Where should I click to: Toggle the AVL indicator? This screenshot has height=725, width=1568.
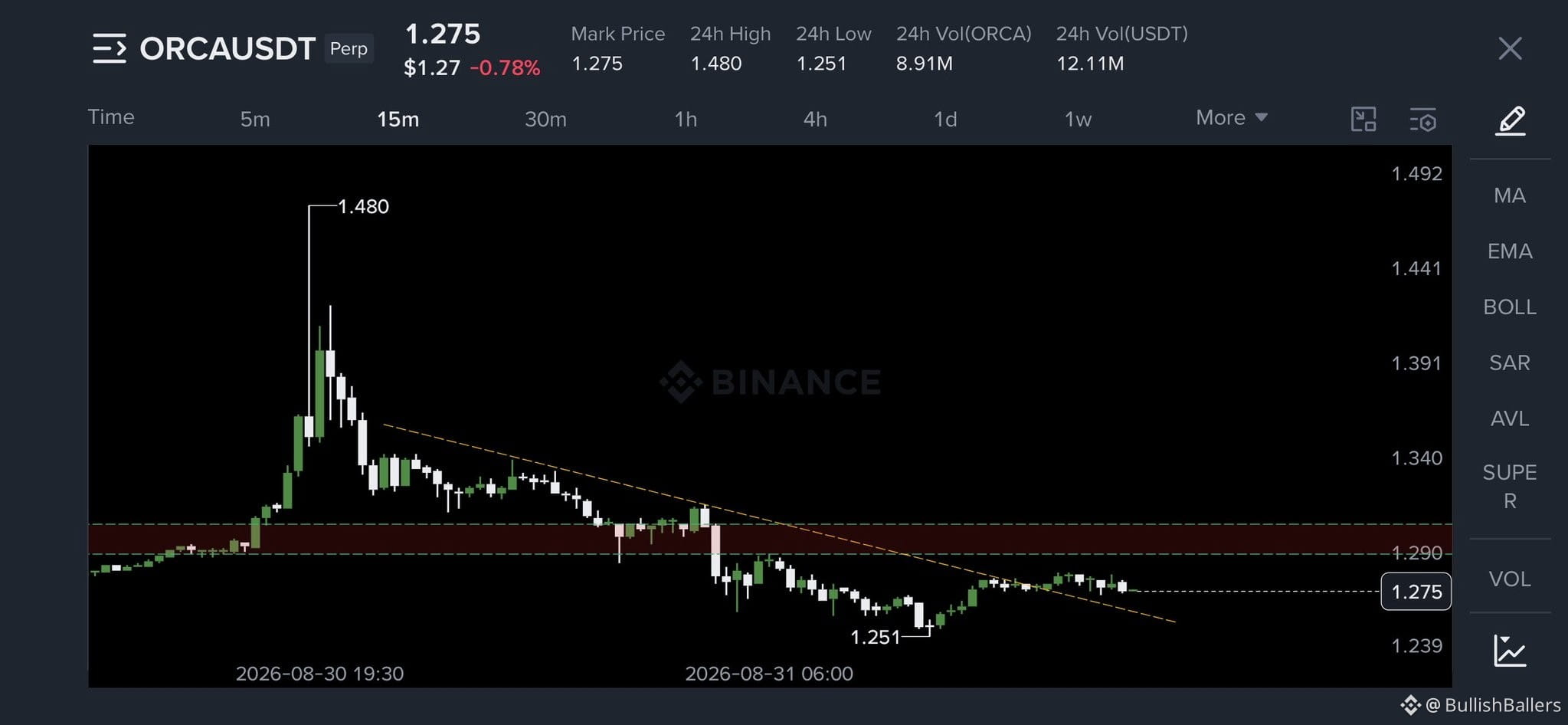pyautogui.click(x=1510, y=418)
